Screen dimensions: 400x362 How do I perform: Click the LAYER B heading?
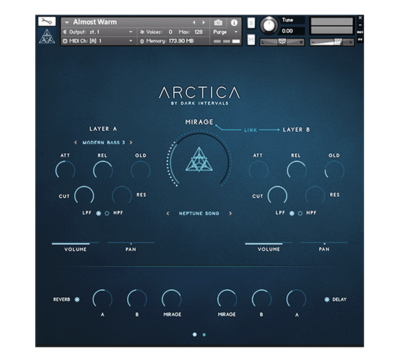pos(296,130)
